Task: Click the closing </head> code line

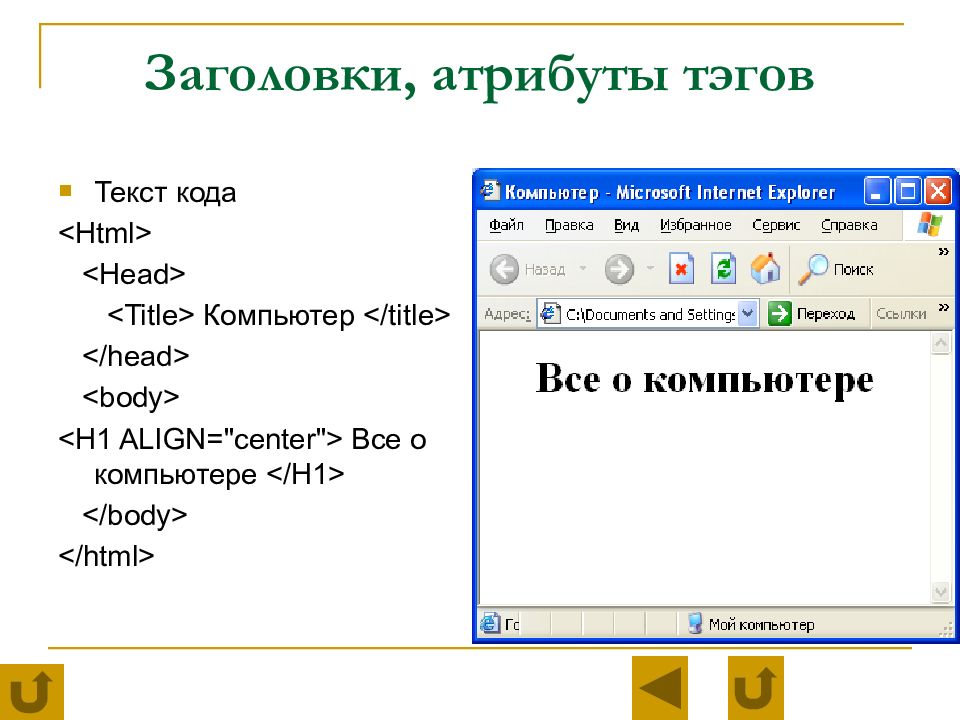Action: point(135,356)
